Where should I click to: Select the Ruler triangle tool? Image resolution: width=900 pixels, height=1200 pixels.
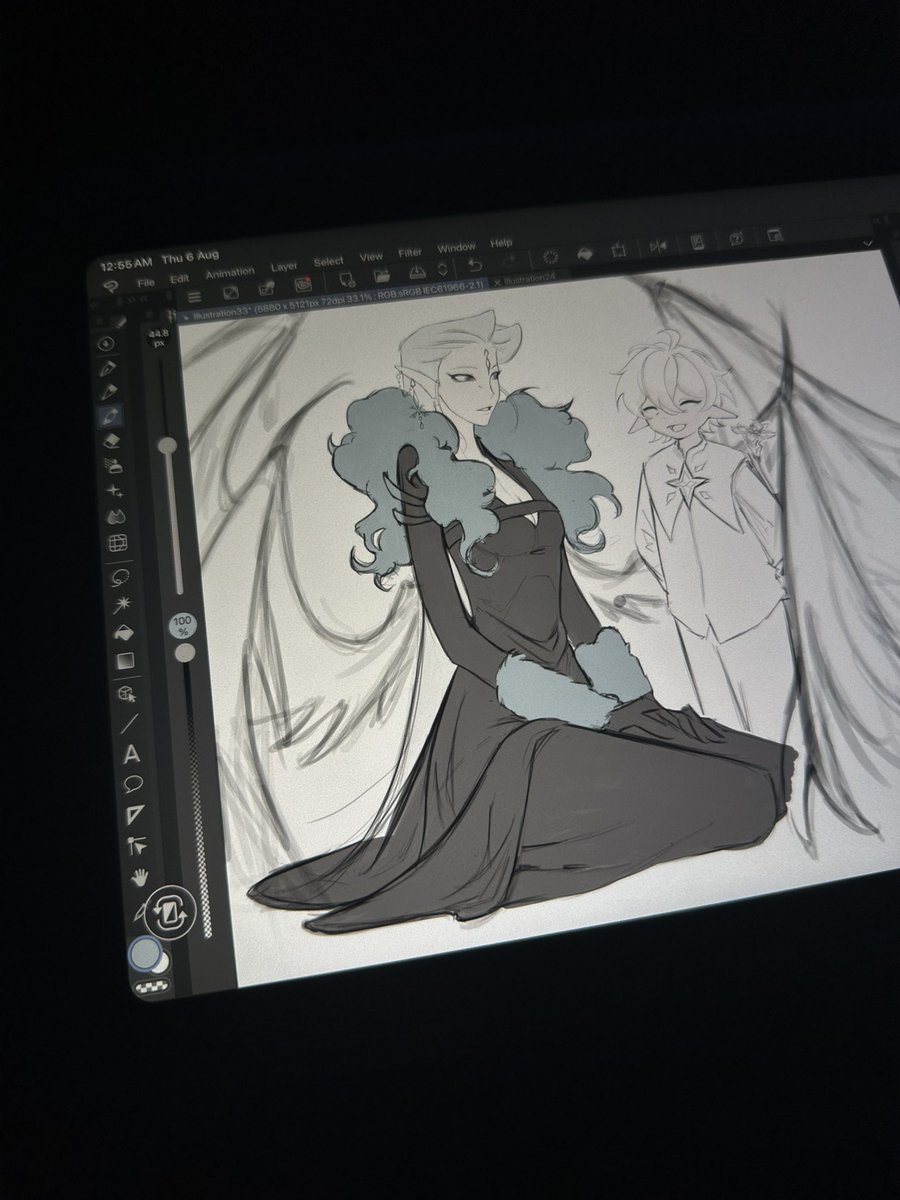(x=135, y=814)
